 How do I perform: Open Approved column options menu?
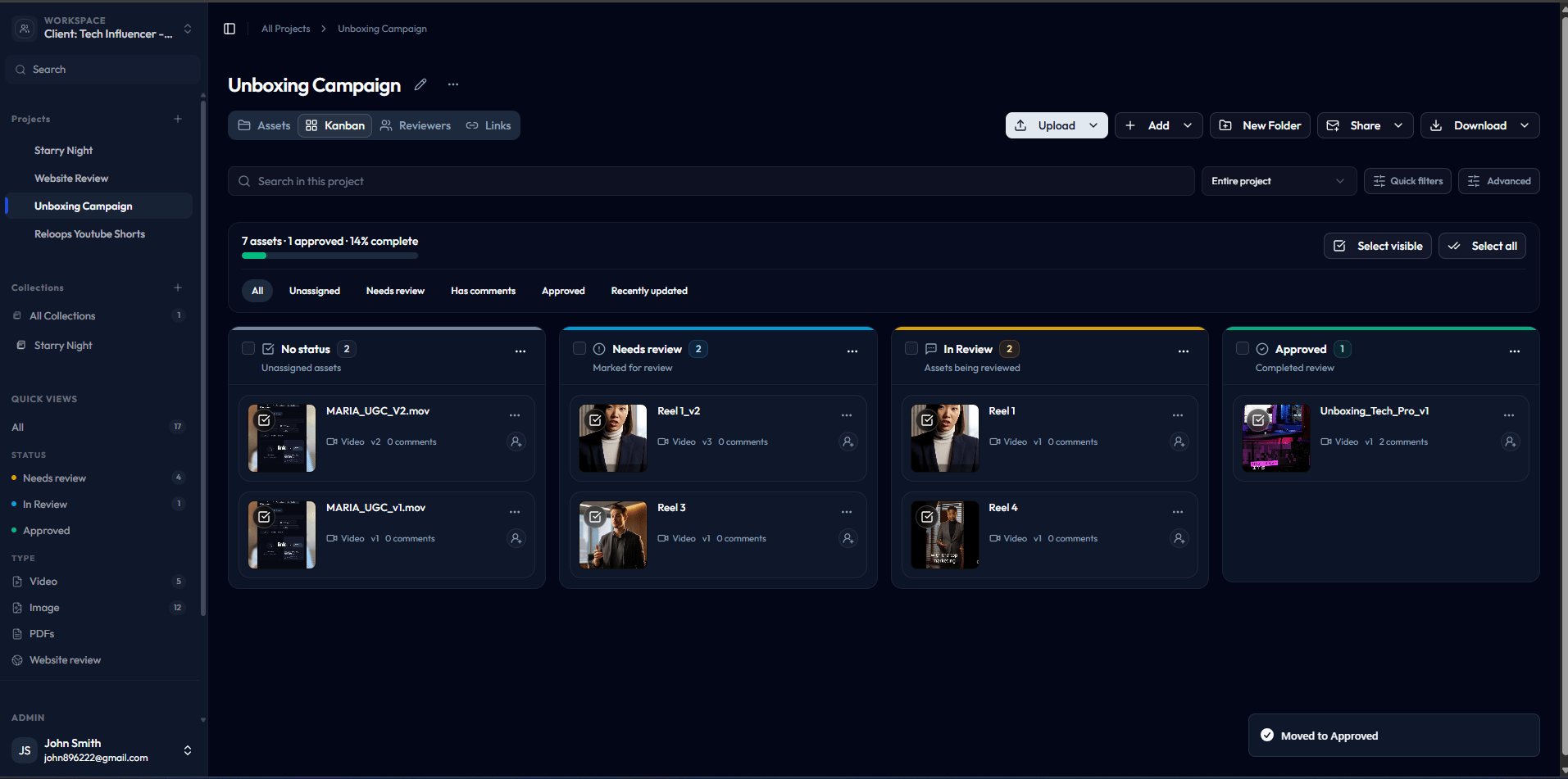[1515, 351]
